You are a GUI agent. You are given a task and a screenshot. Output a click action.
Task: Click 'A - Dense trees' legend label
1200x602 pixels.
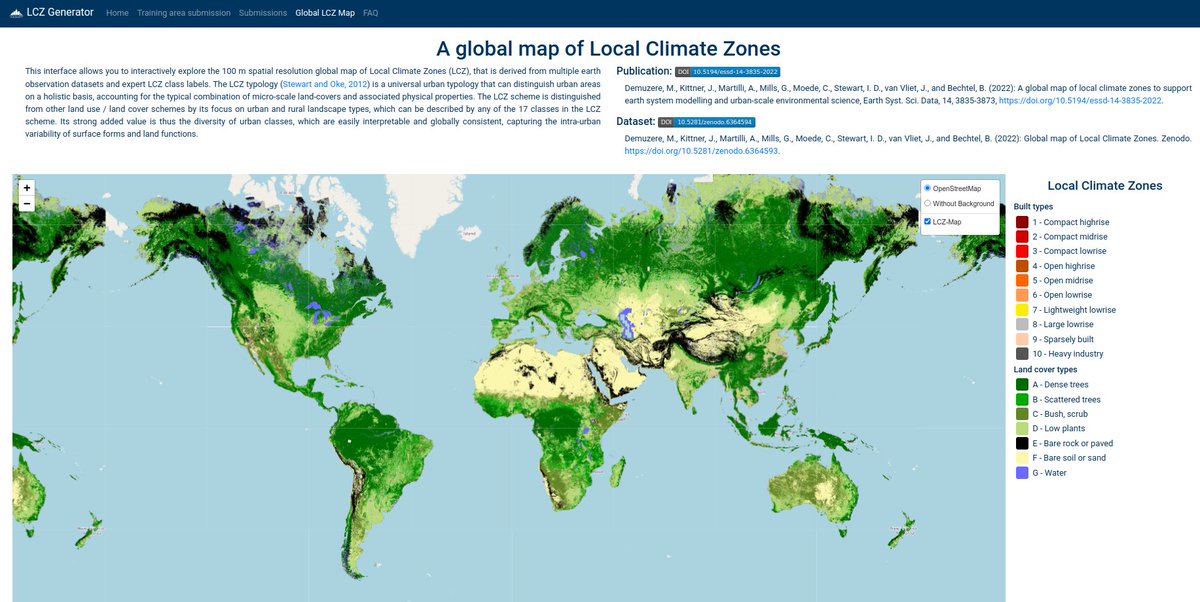[1061, 384]
